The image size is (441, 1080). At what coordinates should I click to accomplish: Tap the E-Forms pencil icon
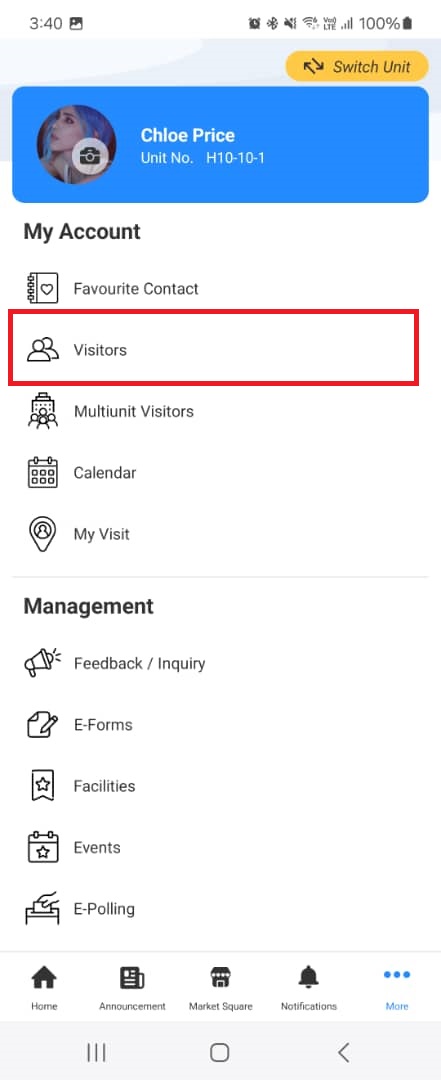43,725
